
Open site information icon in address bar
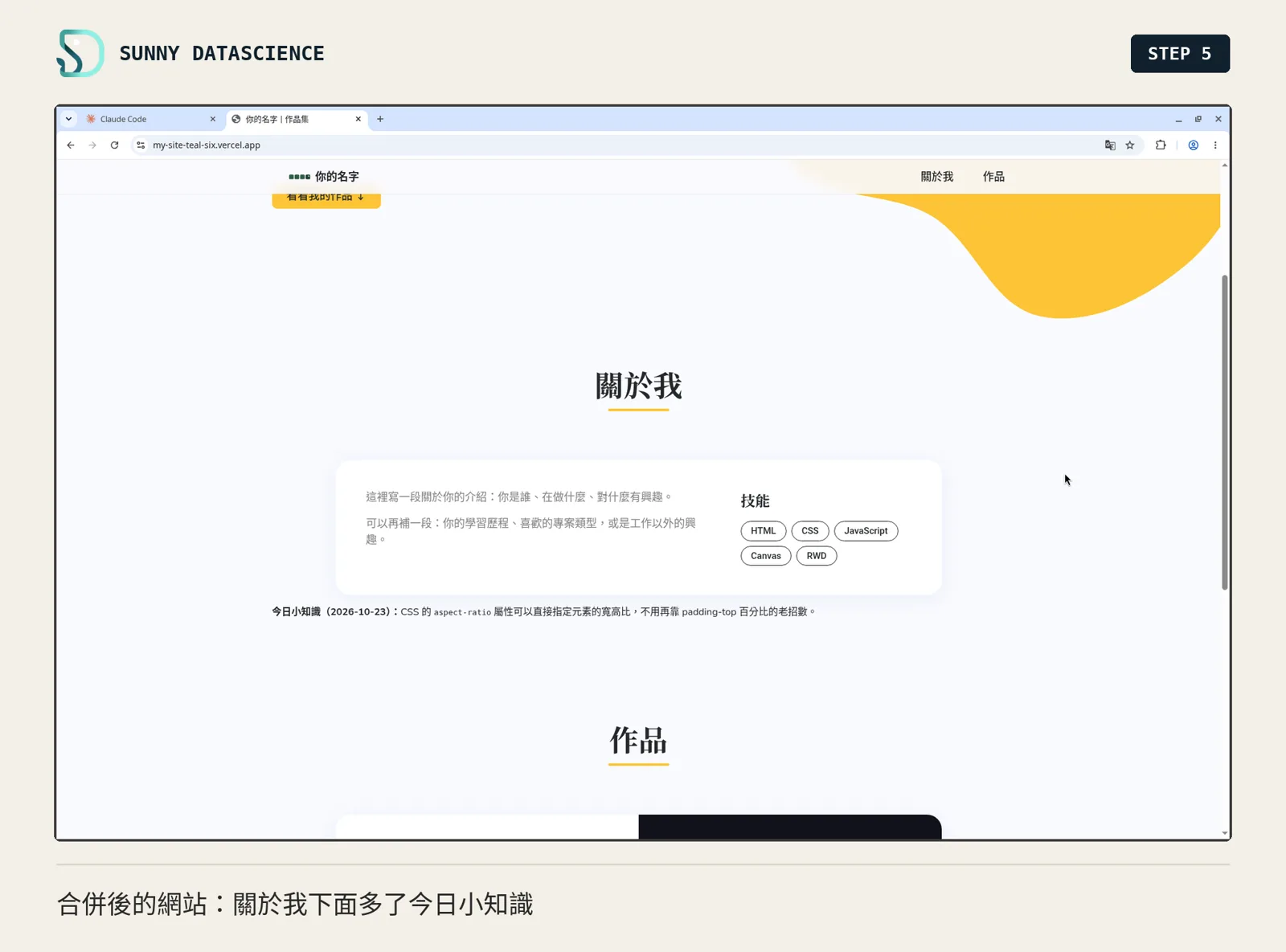click(141, 145)
